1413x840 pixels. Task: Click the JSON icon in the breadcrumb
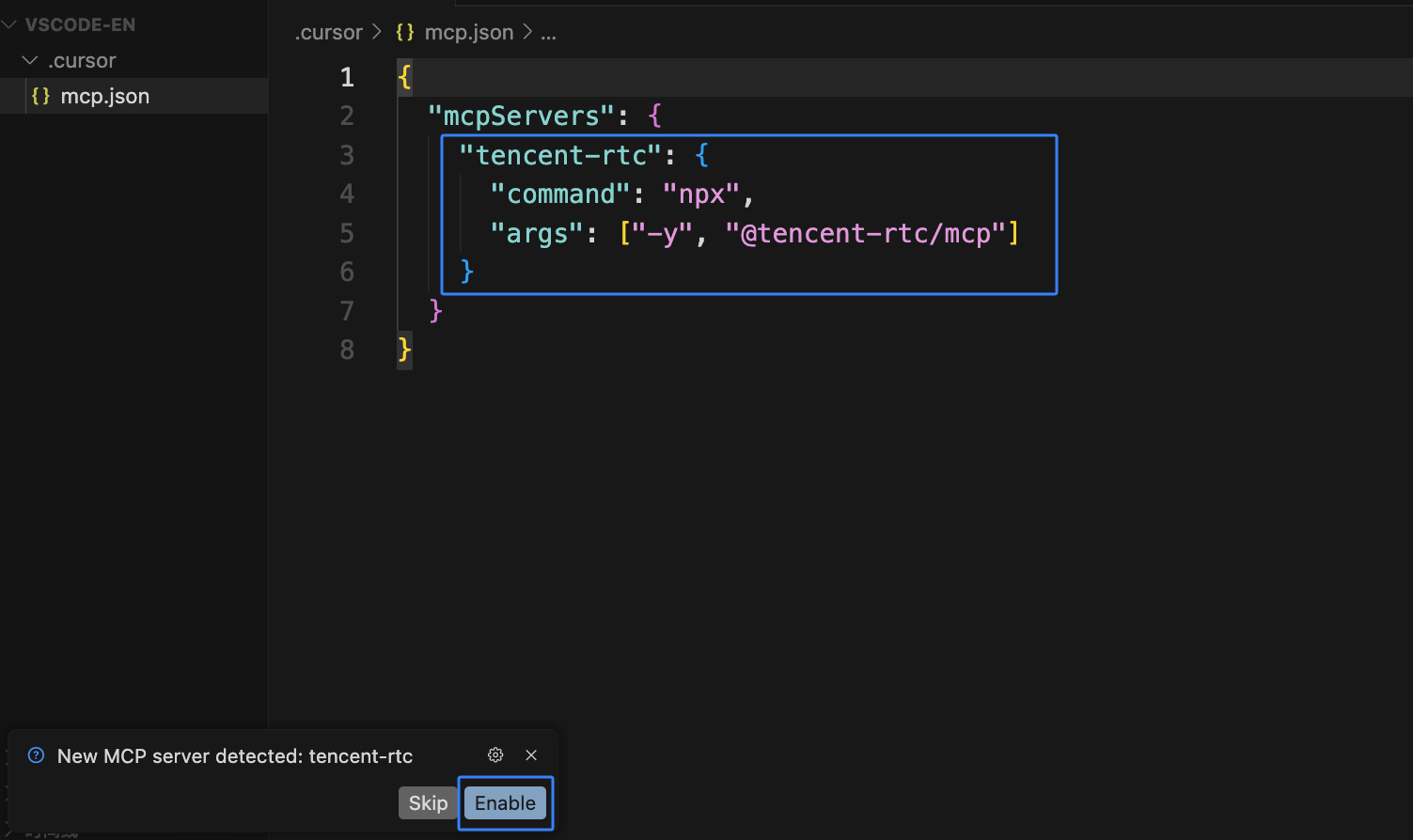coord(405,33)
